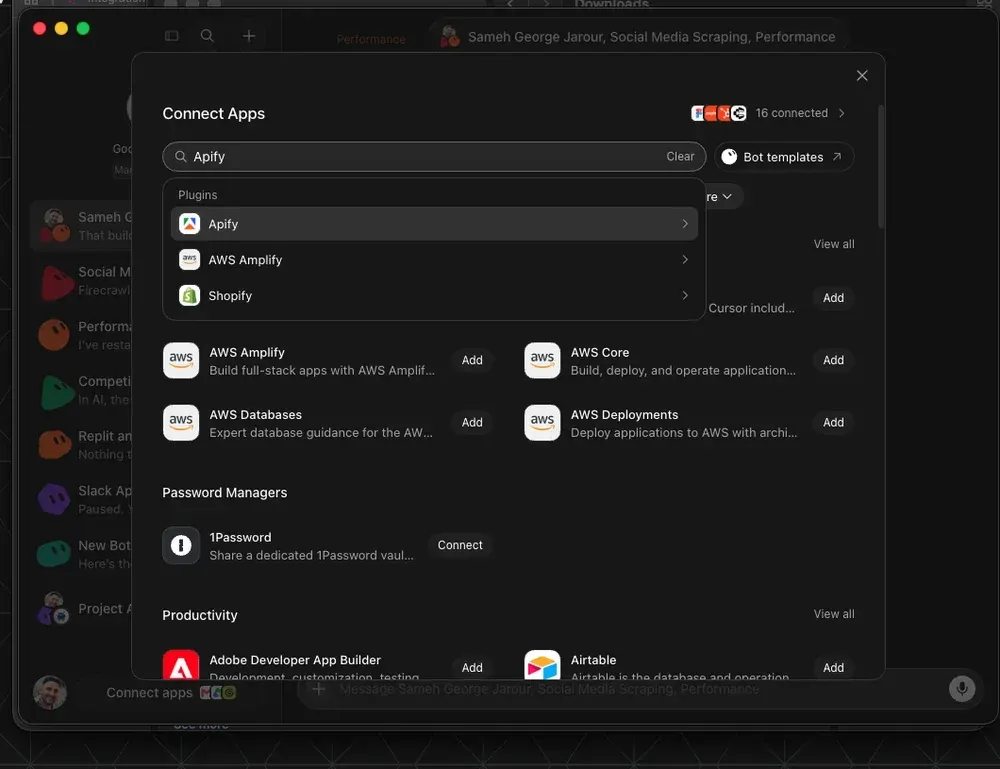This screenshot has width=1000, height=769.
Task: Click the orange Performa bot avatar
Action: click(54, 335)
